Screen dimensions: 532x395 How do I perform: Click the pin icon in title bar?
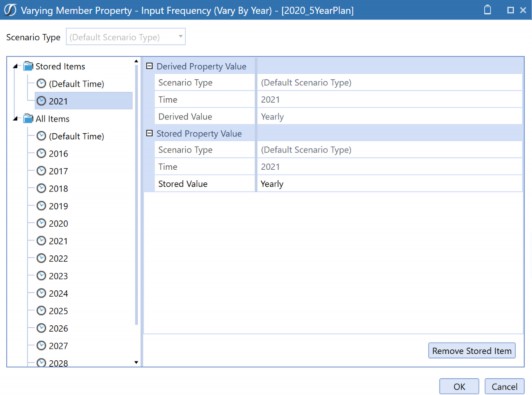click(487, 10)
